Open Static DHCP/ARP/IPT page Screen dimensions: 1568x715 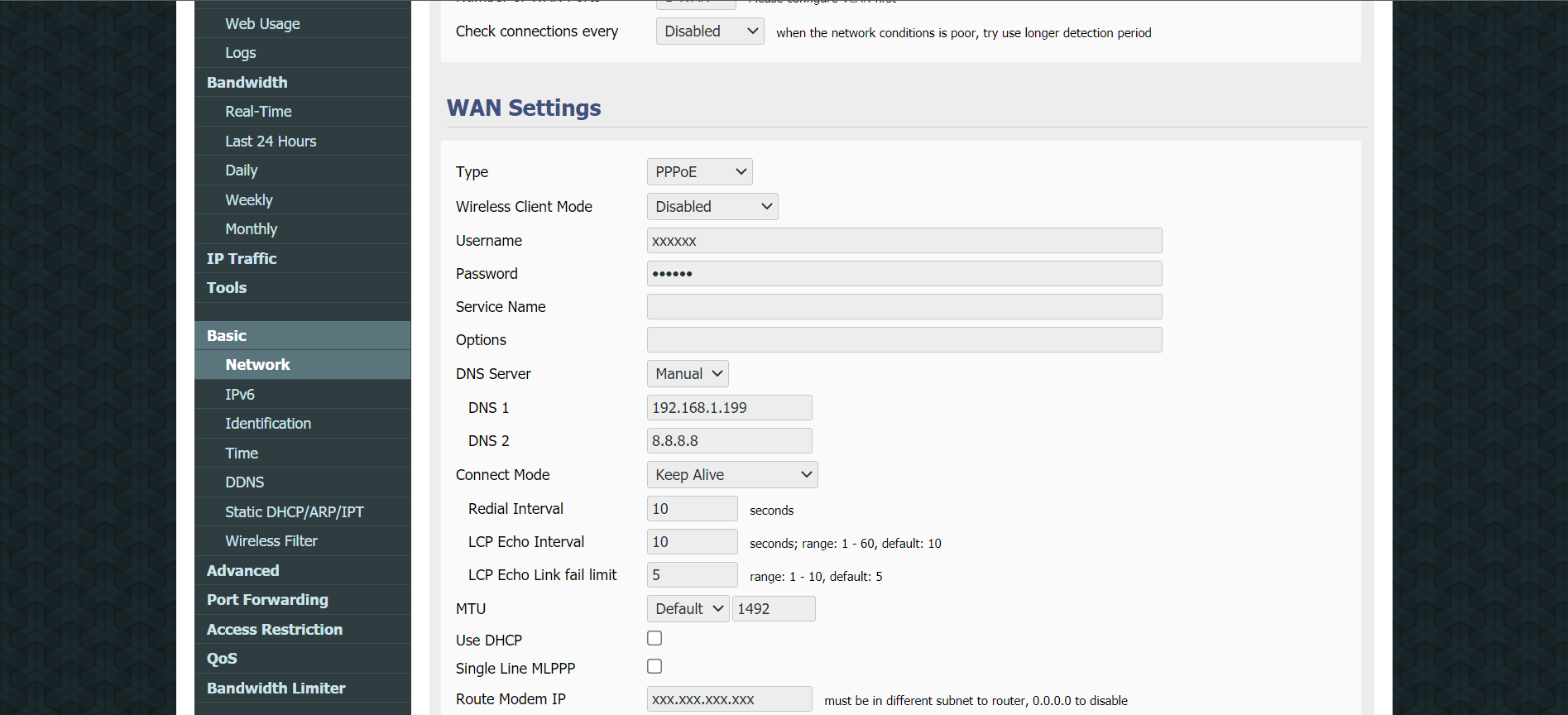pos(294,512)
